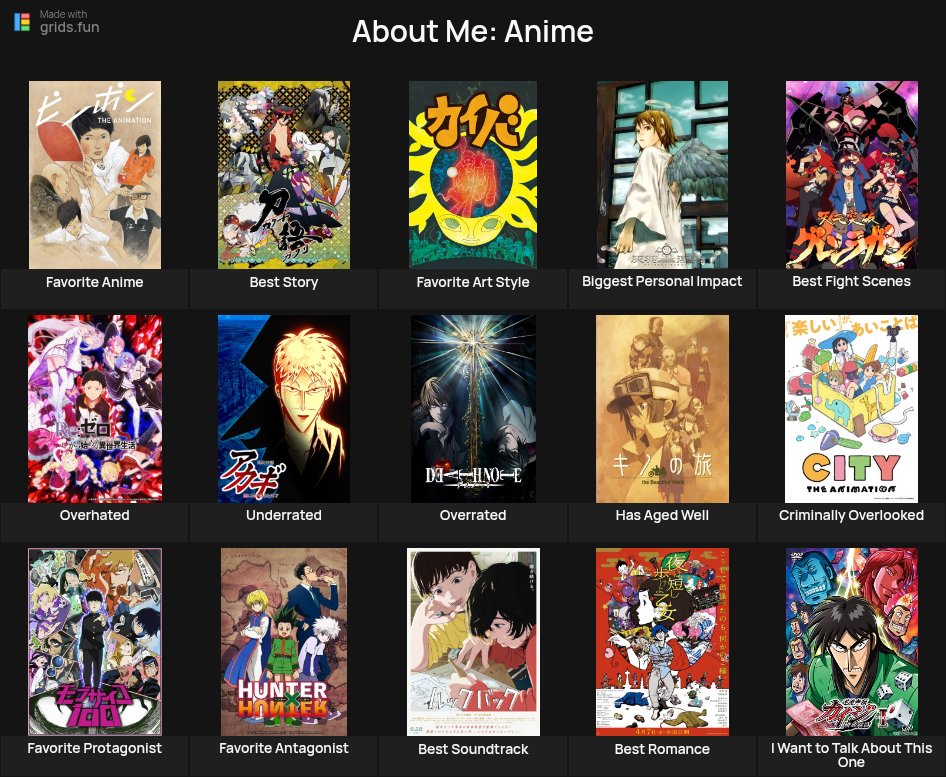Select the Night Is Short red poster
This screenshot has width=946, height=777.
[x=662, y=642]
